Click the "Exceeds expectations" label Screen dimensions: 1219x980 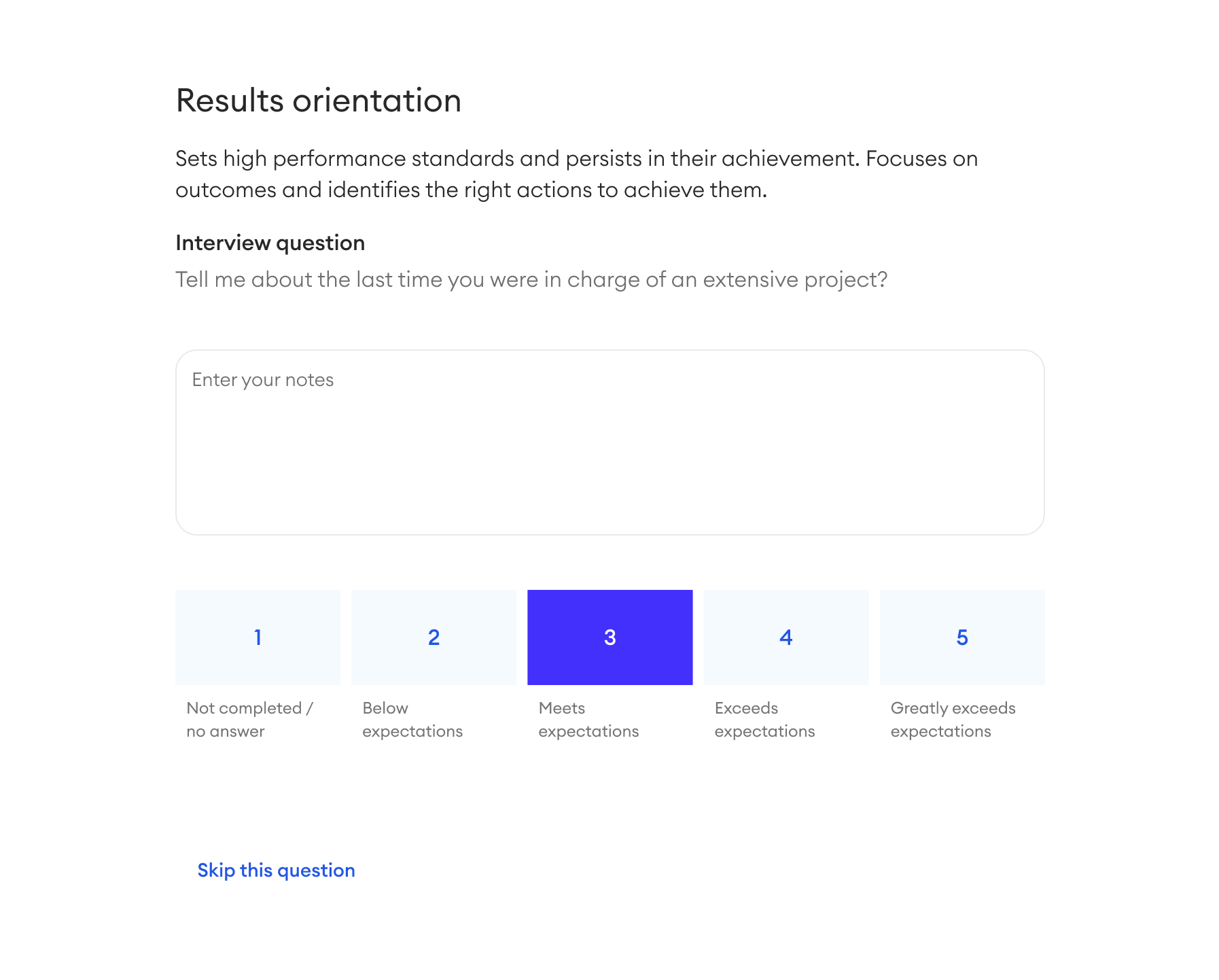coord(764,719)
